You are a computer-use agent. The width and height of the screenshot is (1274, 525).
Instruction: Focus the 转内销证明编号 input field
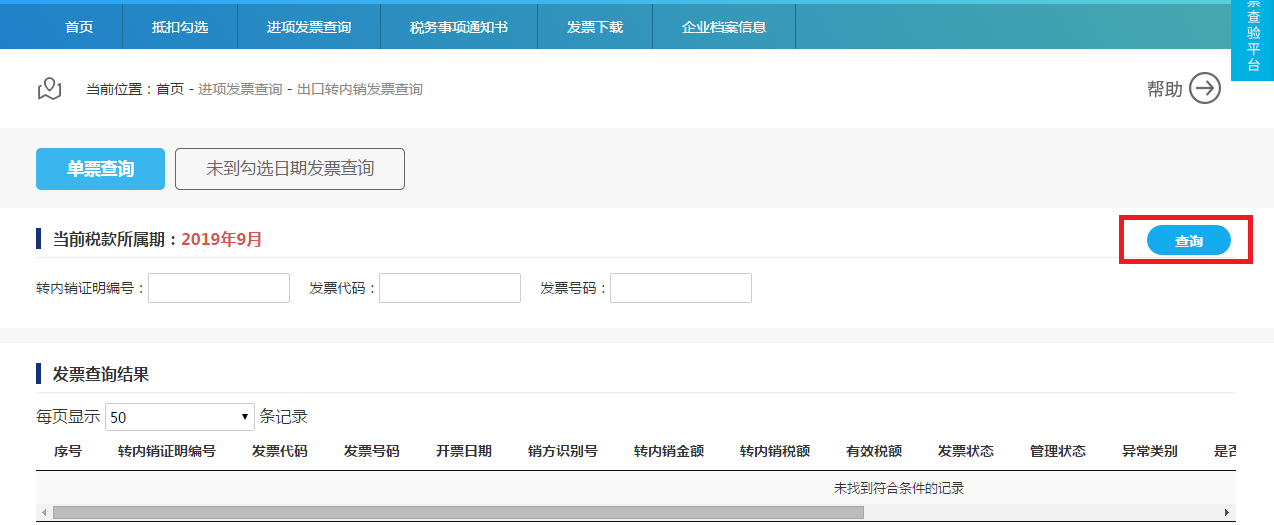219,288
